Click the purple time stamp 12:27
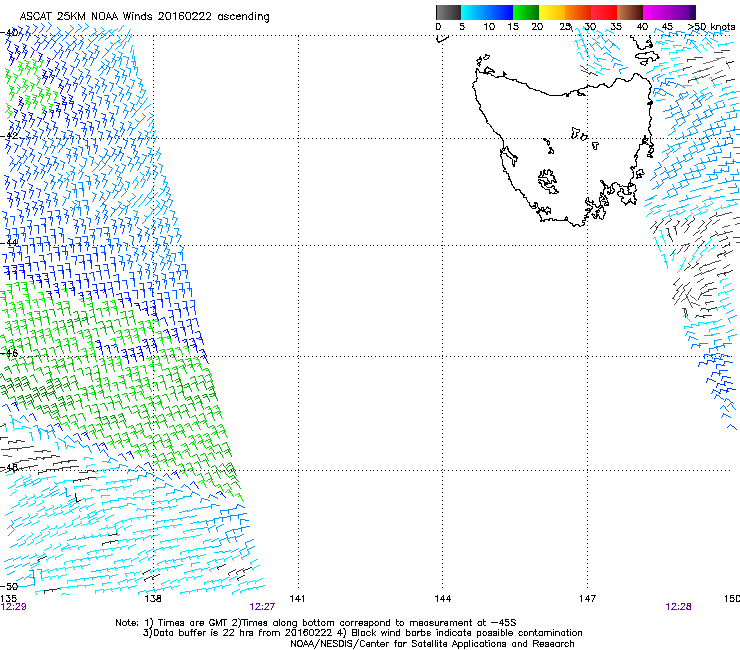This screenshot has width=740, height=650. (x=262, y=607)
